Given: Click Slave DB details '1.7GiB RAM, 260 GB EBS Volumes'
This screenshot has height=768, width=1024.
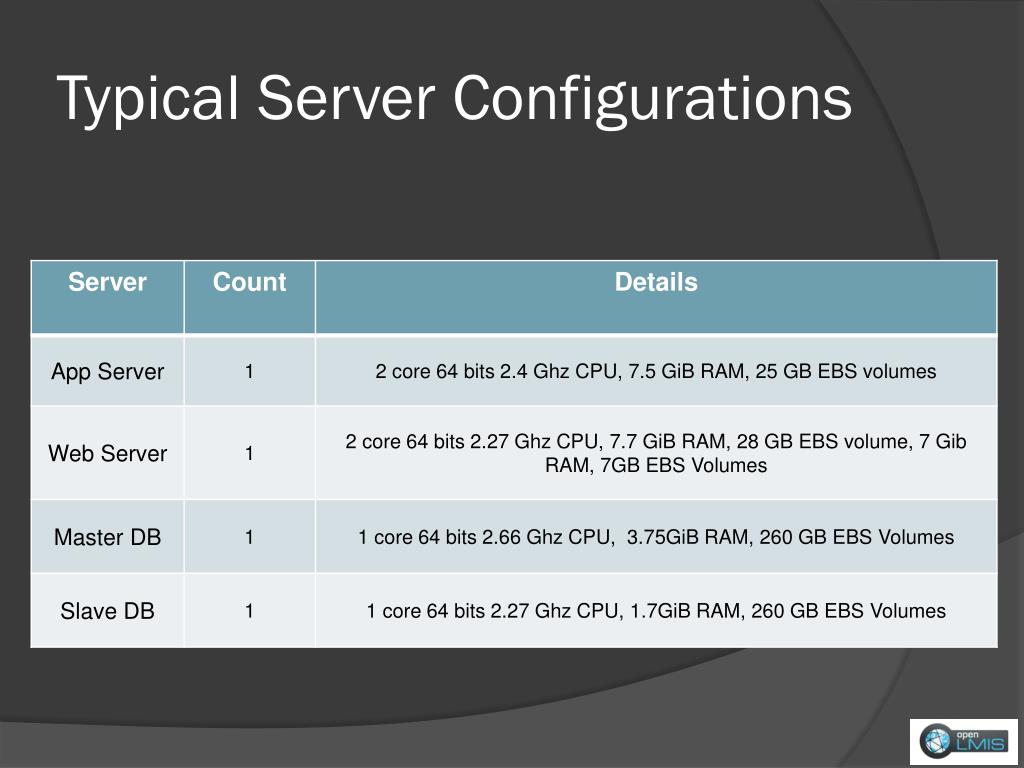Looking at the screenshot, I should click(x=788, y=611).
